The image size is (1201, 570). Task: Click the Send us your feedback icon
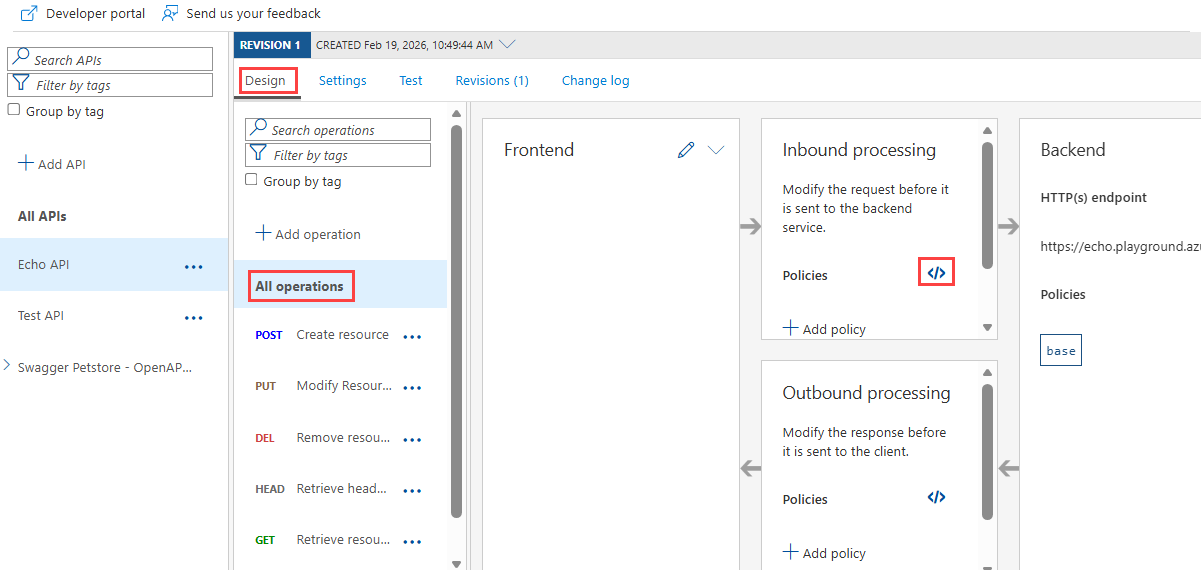pyautogui.click(x=170, y=14)
